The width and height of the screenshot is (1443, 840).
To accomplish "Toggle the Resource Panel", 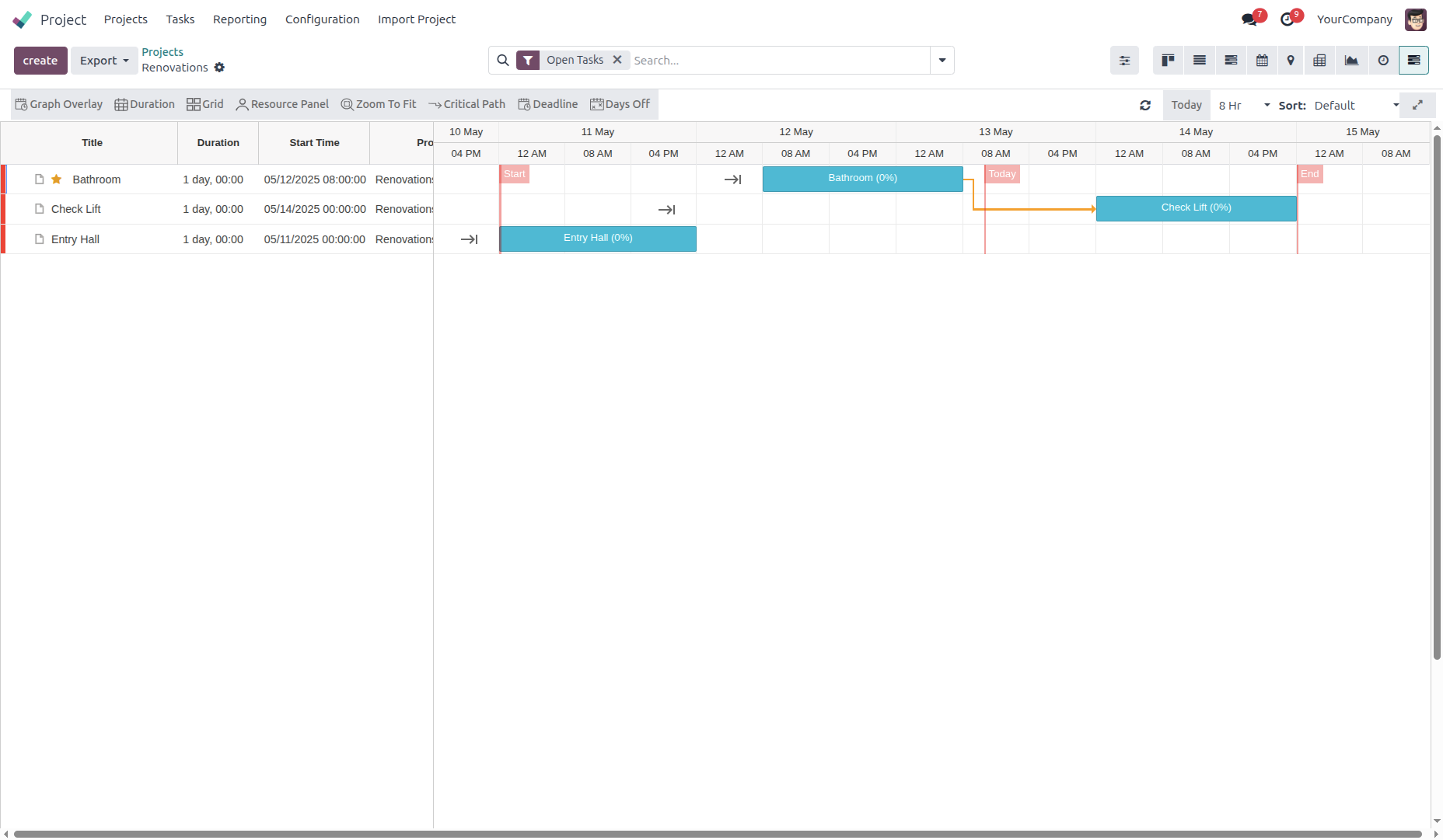I will click(282, 104).
